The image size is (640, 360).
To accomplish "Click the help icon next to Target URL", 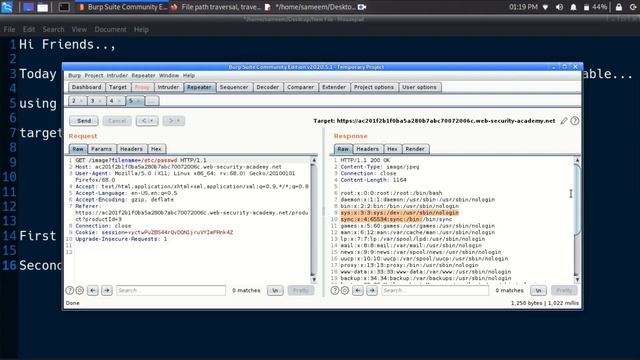I will tap(574, 121).
